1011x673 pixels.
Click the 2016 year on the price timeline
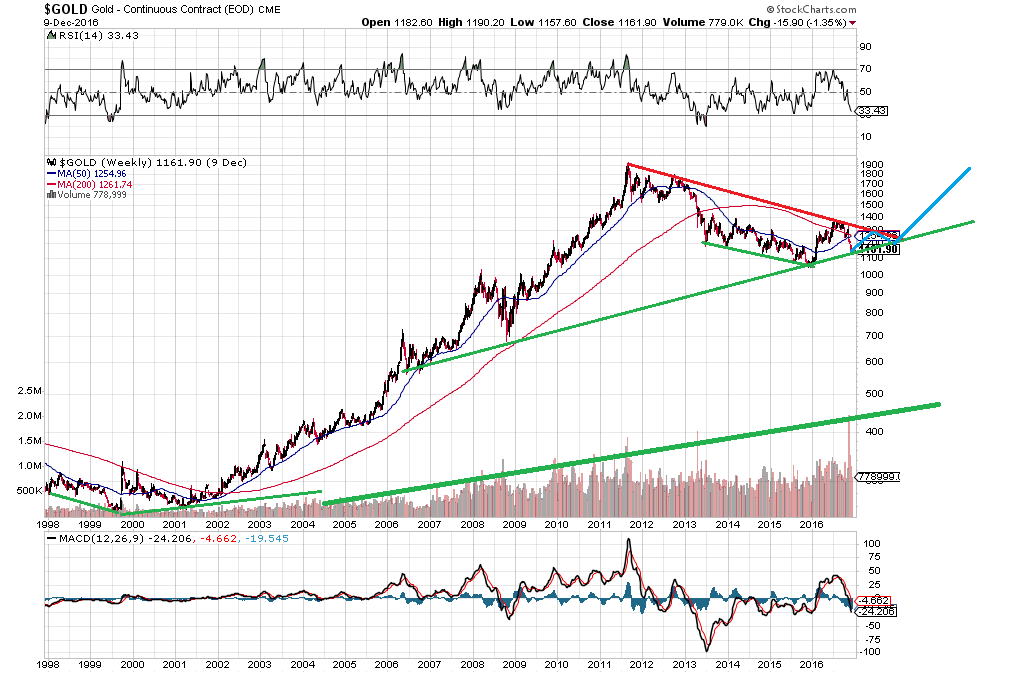(812, 523)
